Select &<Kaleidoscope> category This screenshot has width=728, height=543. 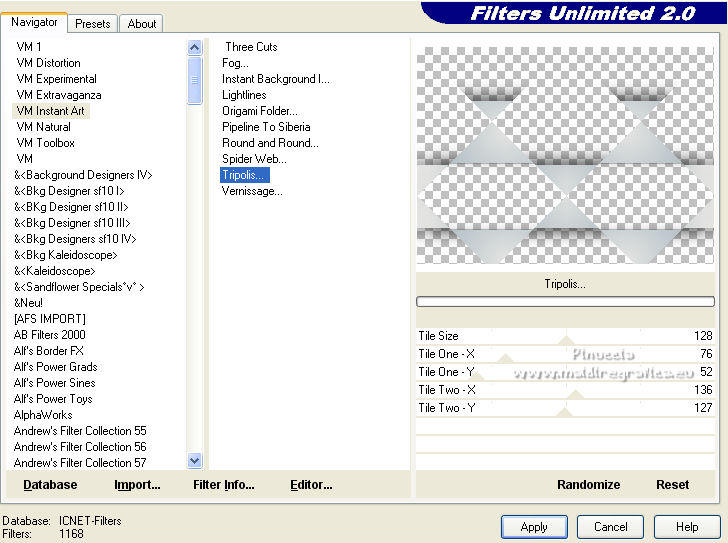[55, 271]
